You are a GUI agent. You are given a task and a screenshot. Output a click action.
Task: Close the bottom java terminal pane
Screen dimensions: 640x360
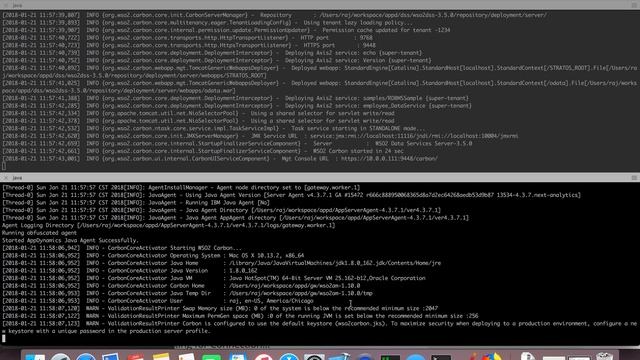pyautogui.click(x=5, y=178)
